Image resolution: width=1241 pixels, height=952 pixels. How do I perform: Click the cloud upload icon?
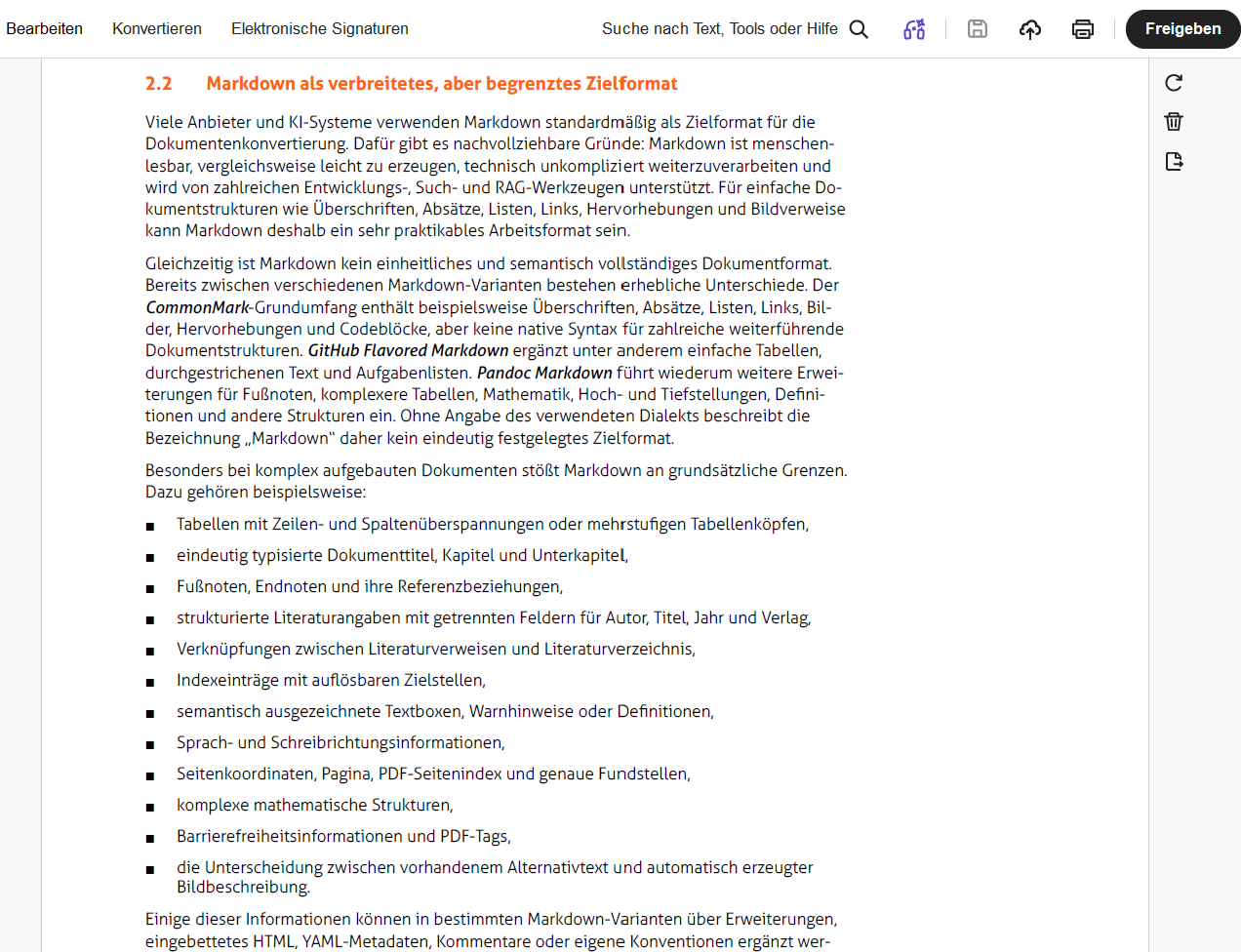click(1030, 29)
